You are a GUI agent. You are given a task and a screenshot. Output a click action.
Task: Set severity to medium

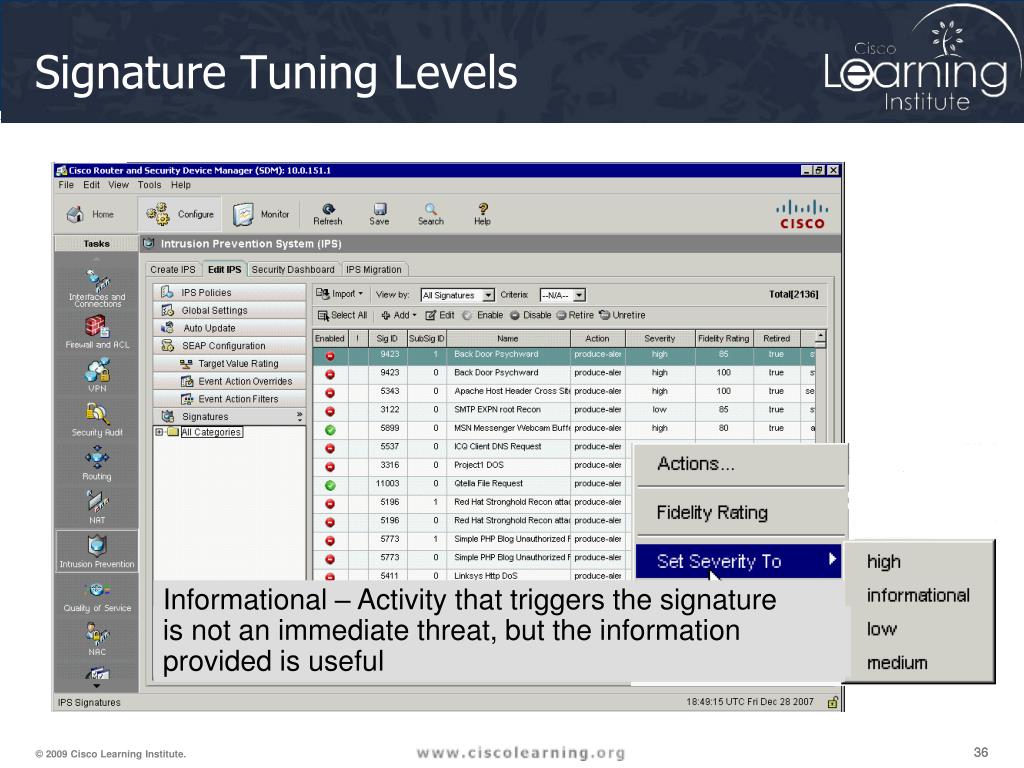click(897, 664)
